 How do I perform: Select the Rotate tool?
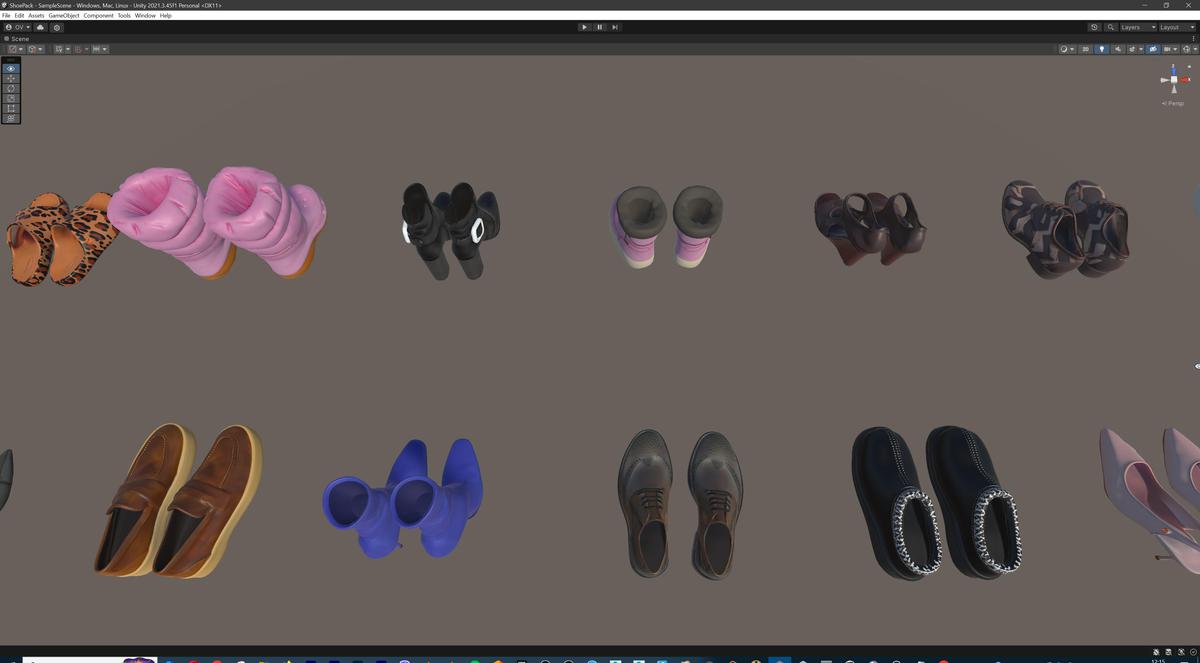(x=10, y=88)
